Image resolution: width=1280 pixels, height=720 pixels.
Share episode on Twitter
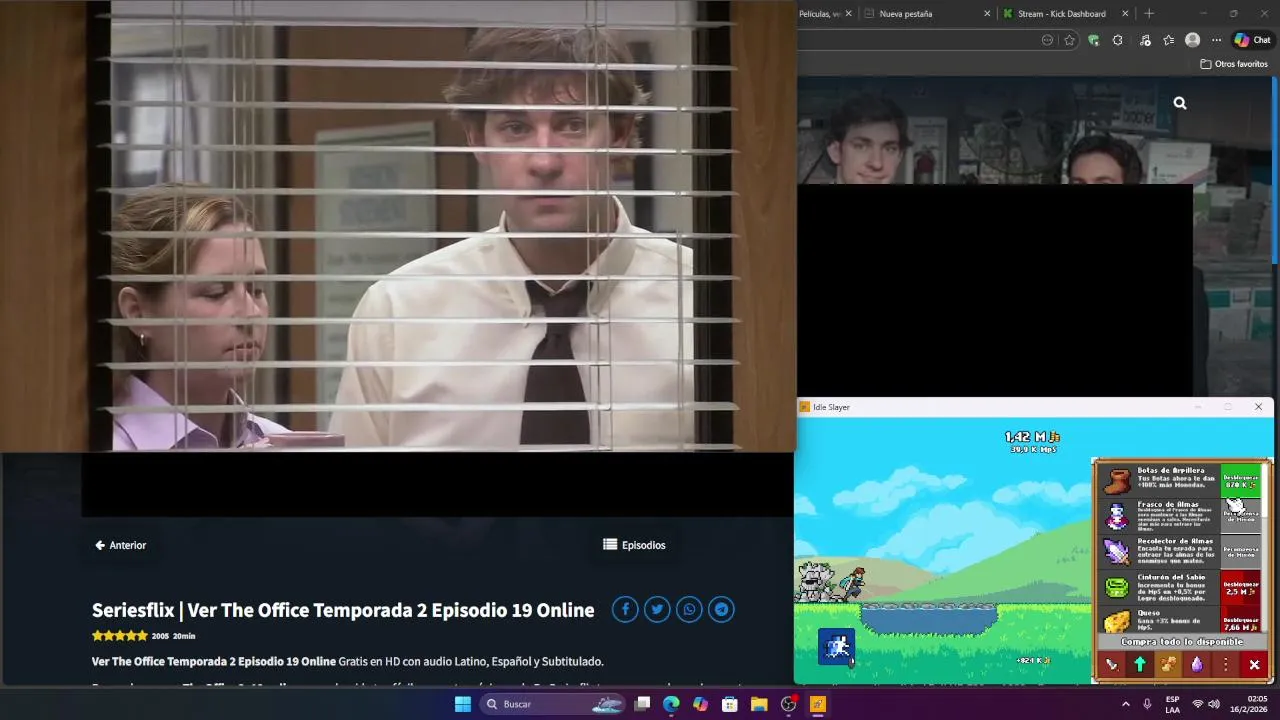click(657, 609)
